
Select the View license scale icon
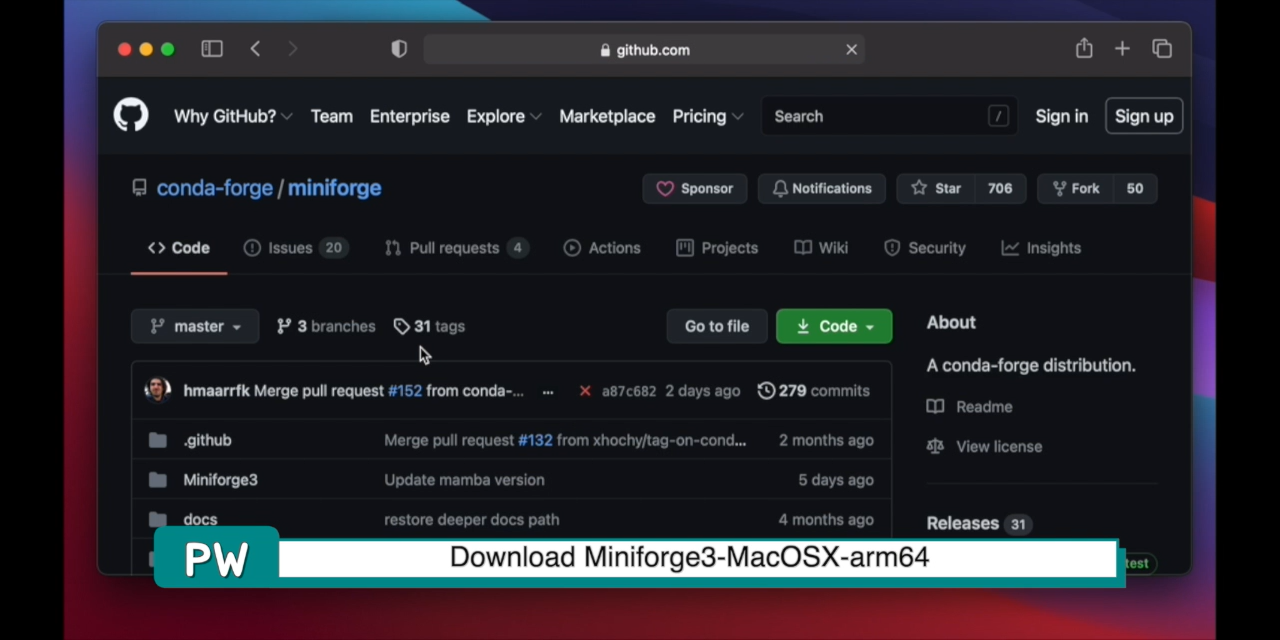[935, 447]
